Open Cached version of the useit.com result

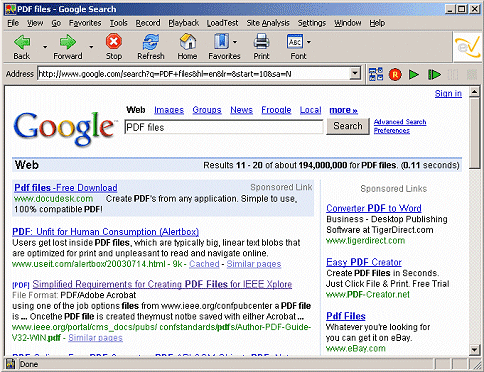tap(204, 264)
